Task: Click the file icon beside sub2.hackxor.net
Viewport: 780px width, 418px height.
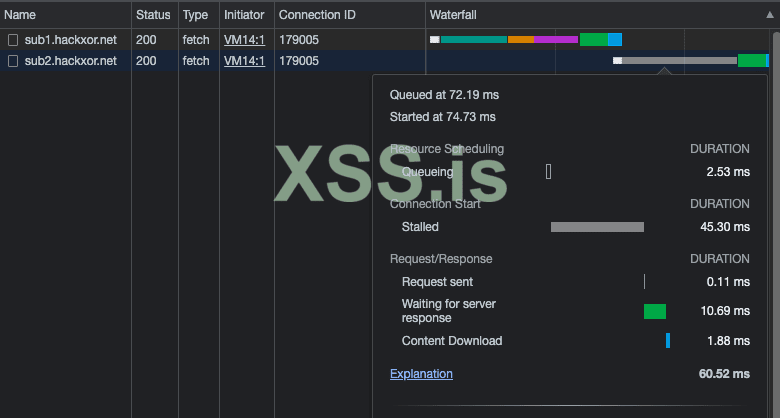Action: coord(13,61)
